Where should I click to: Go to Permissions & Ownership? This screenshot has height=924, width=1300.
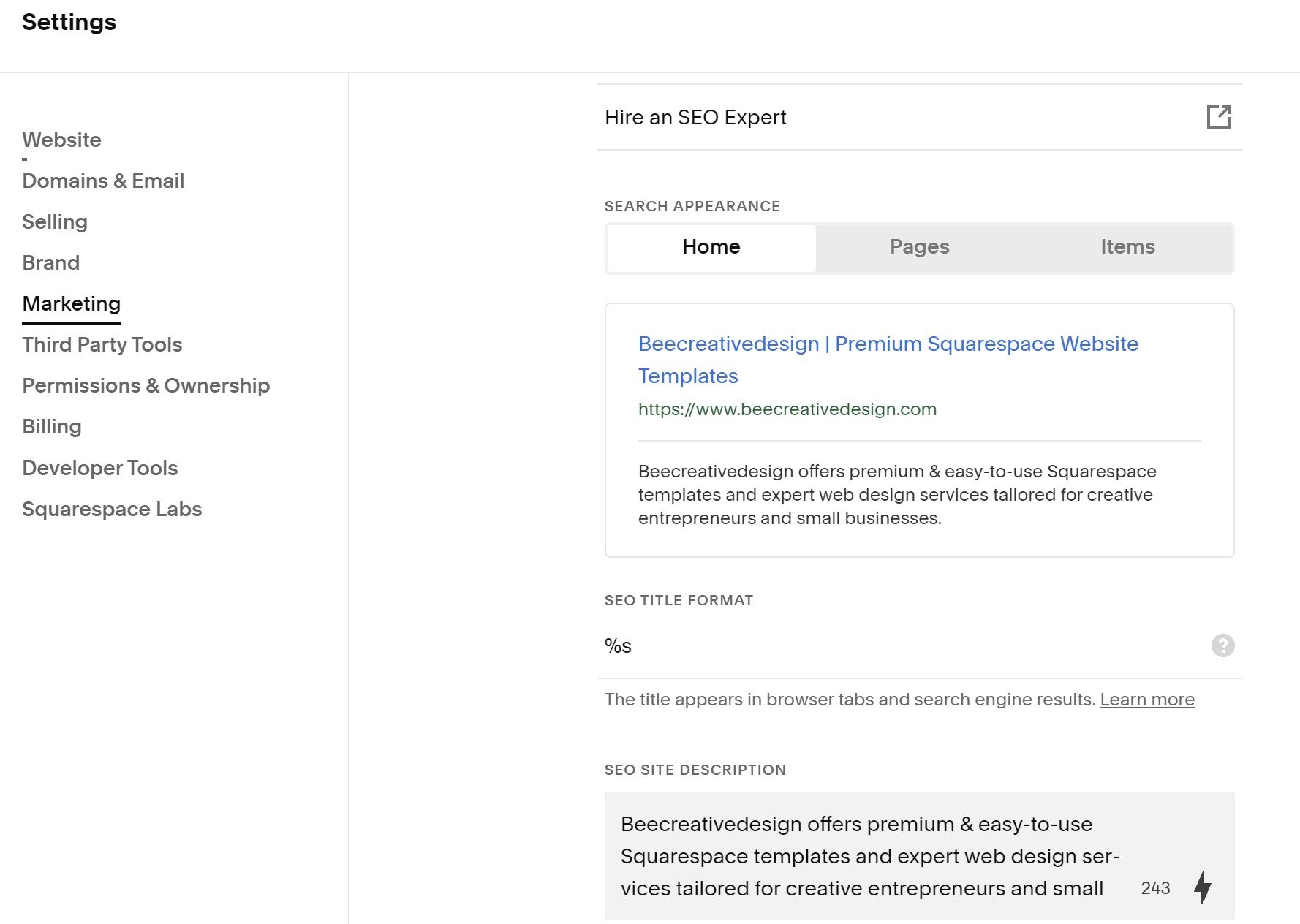(146, 385)
